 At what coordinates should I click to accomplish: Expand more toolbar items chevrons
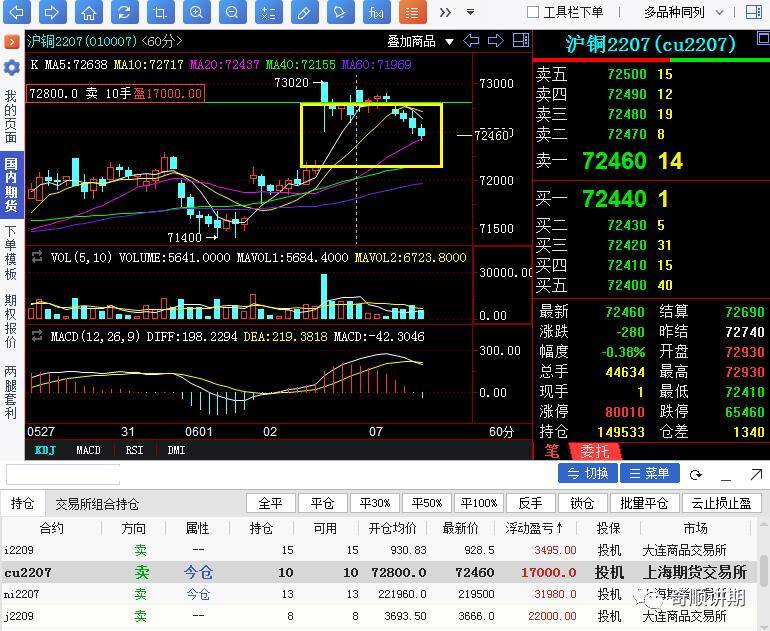(445, 12)
